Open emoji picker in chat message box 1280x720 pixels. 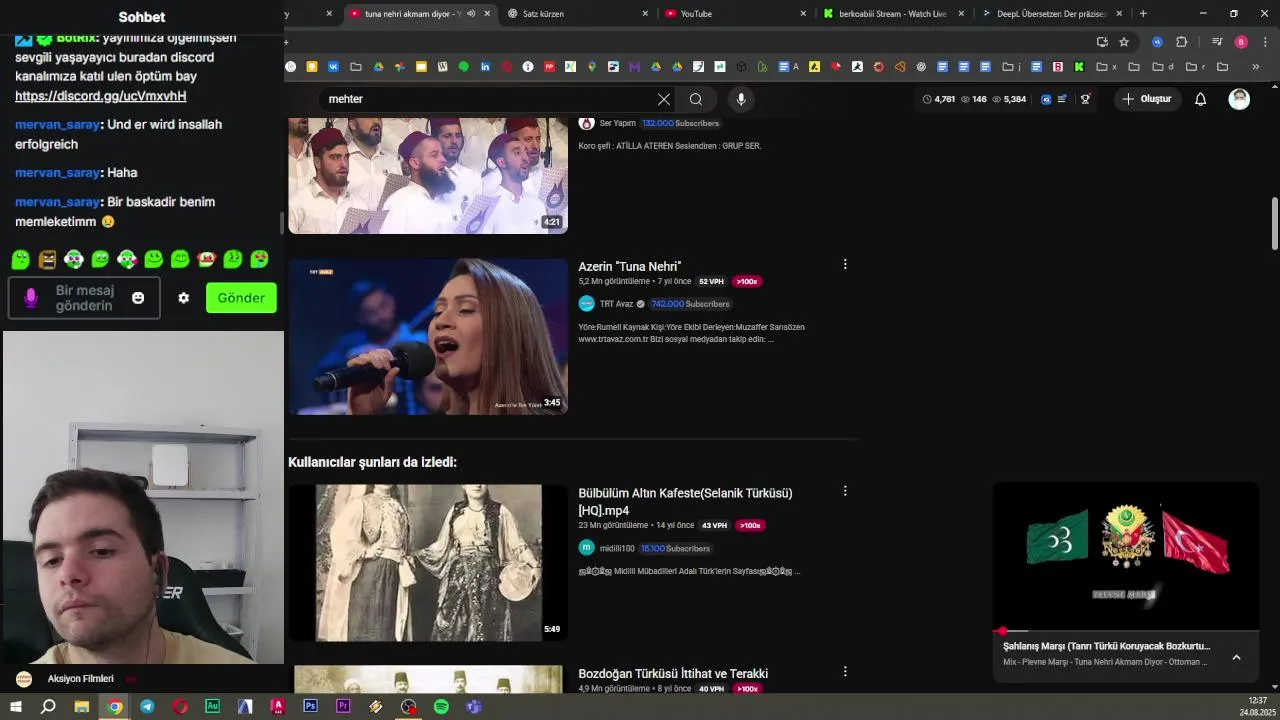point(138,298)
